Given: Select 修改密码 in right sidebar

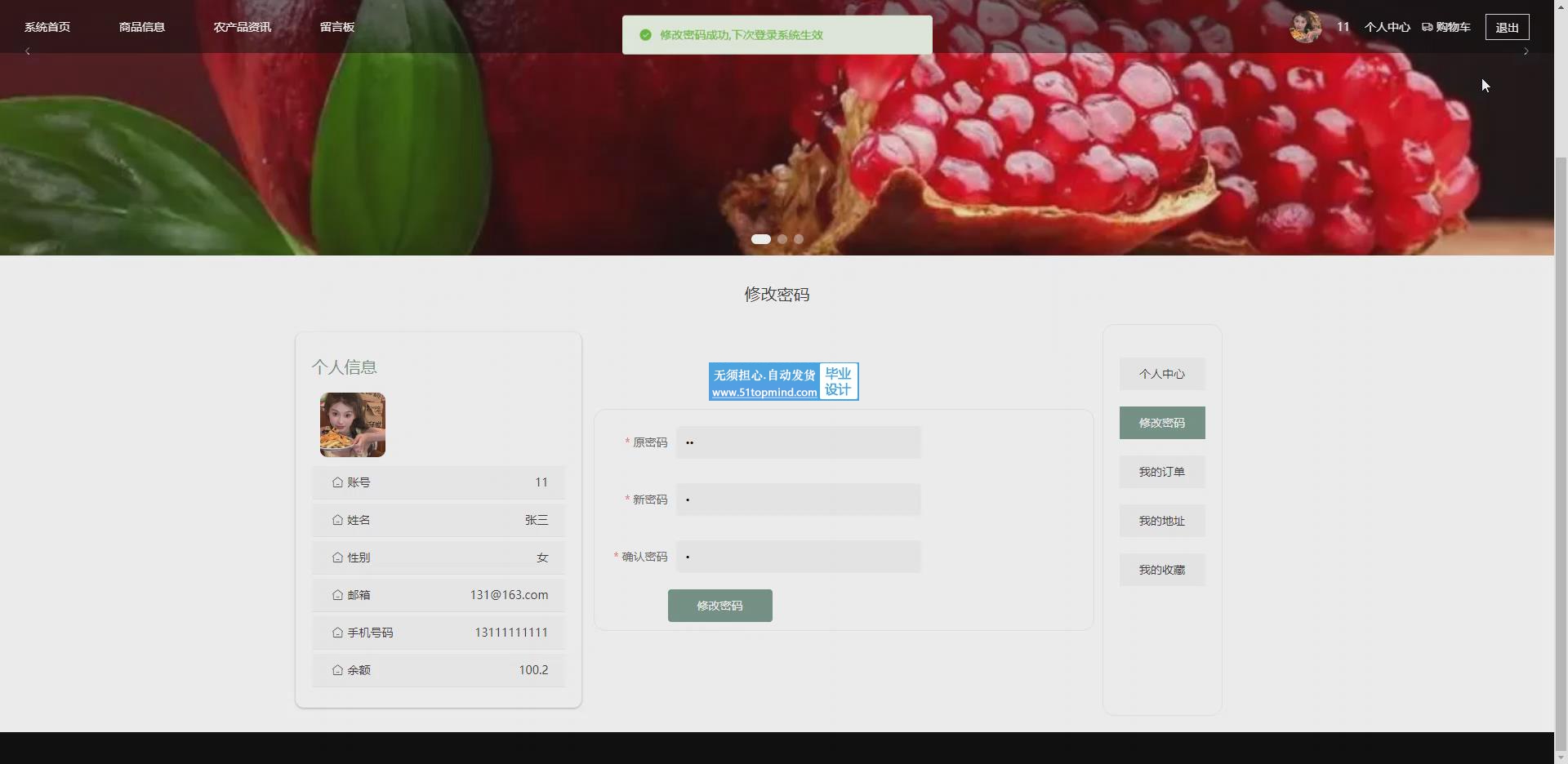Looking at the screenshot, I should pyautogui.click(x=1162, y=423).
